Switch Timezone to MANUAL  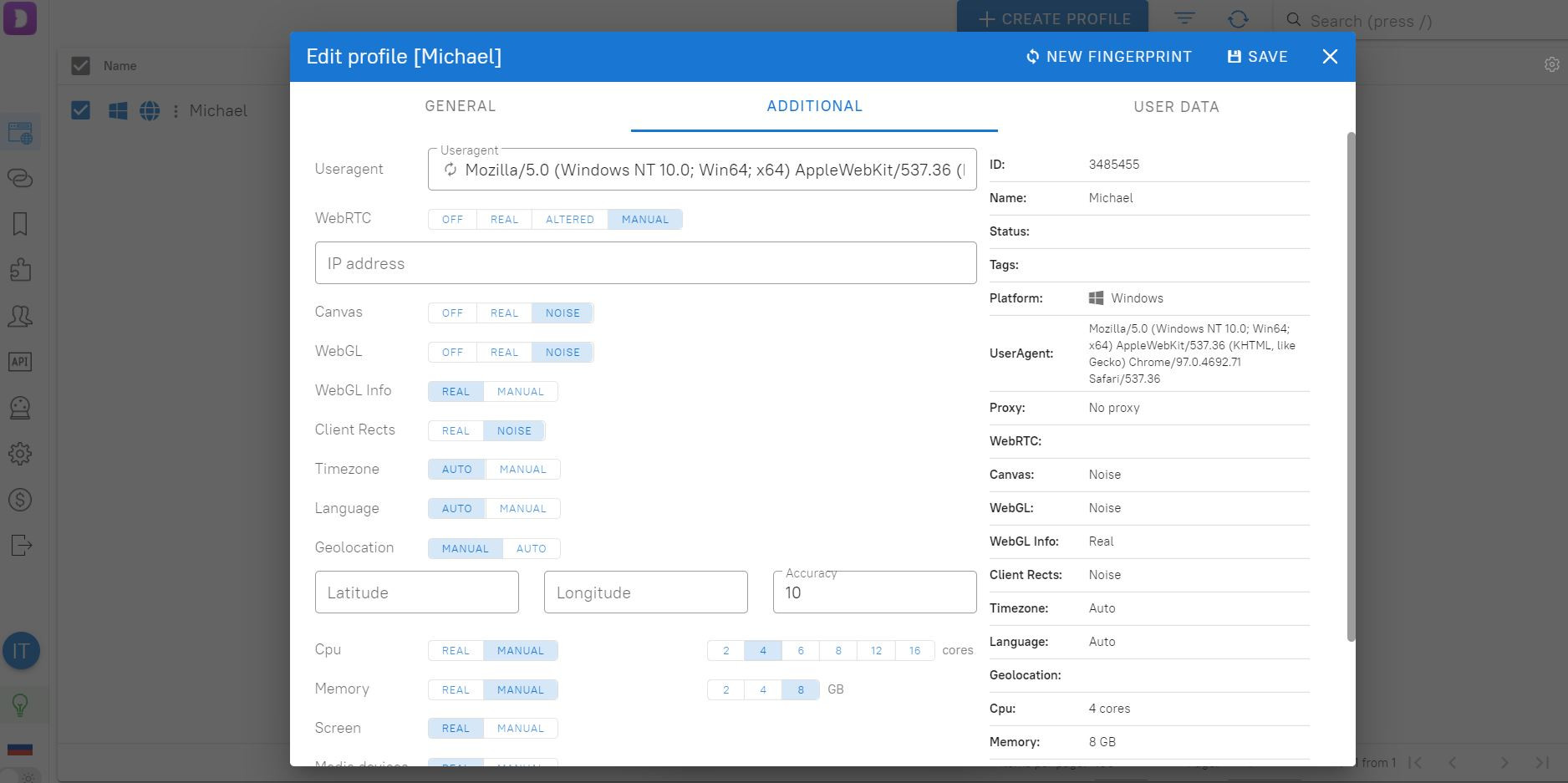pos(522,470)
